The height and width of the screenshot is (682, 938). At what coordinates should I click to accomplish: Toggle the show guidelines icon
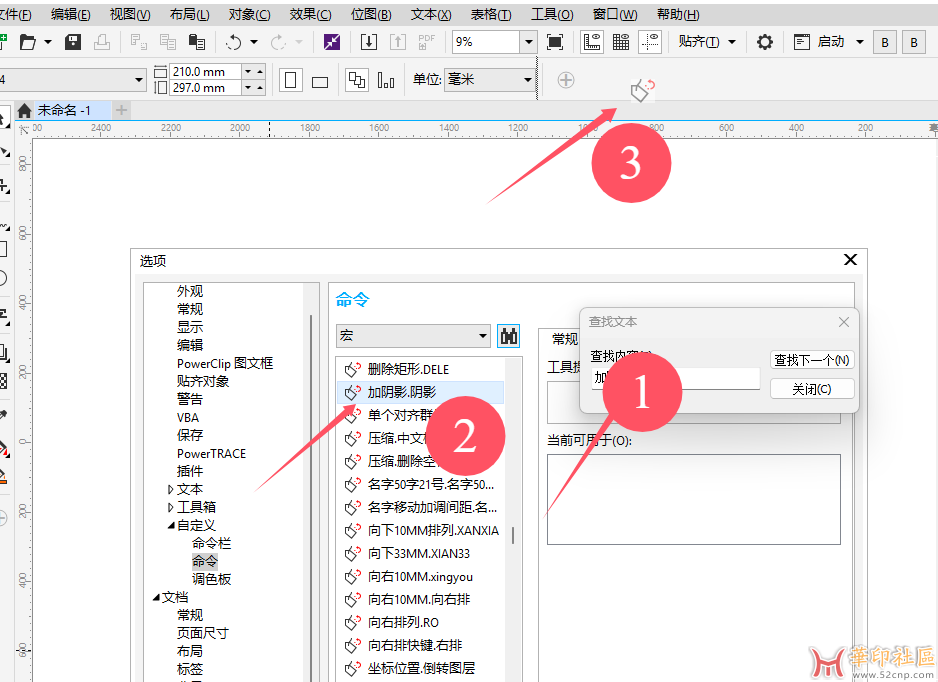pos(650,42)
